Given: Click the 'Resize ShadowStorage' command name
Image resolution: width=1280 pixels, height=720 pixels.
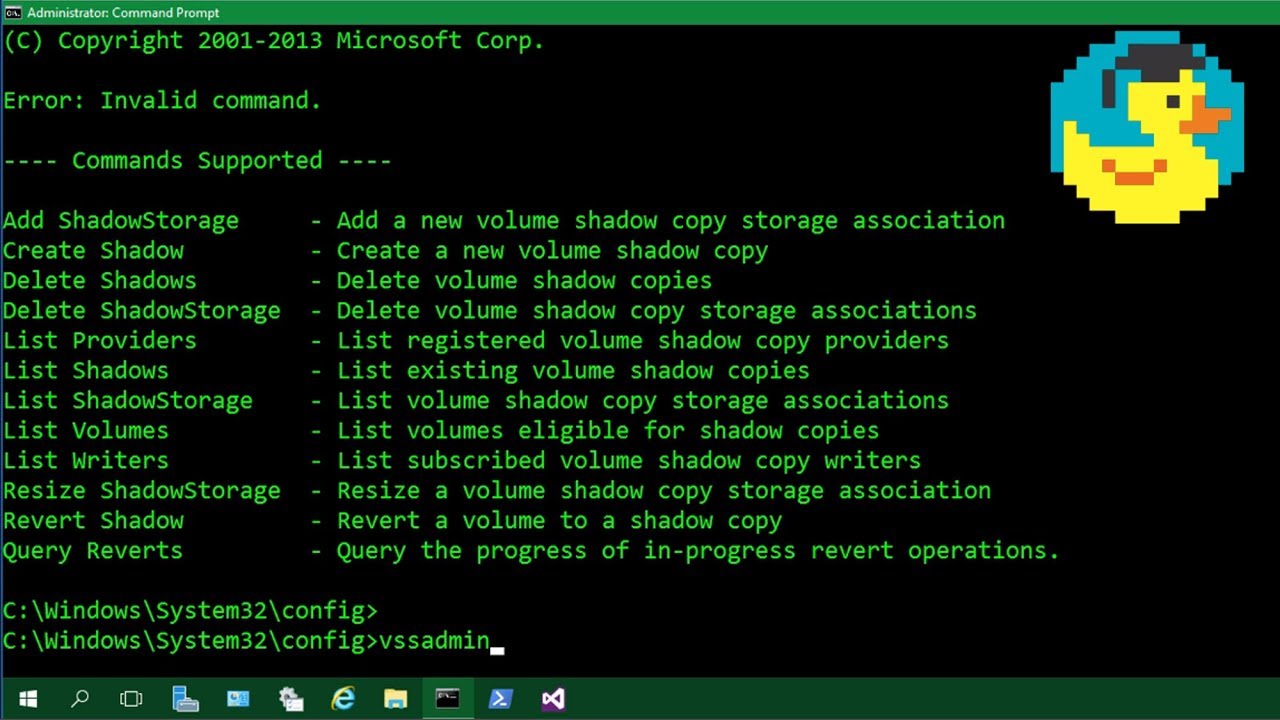Looking at the screenshot, I should pos(142,490).
